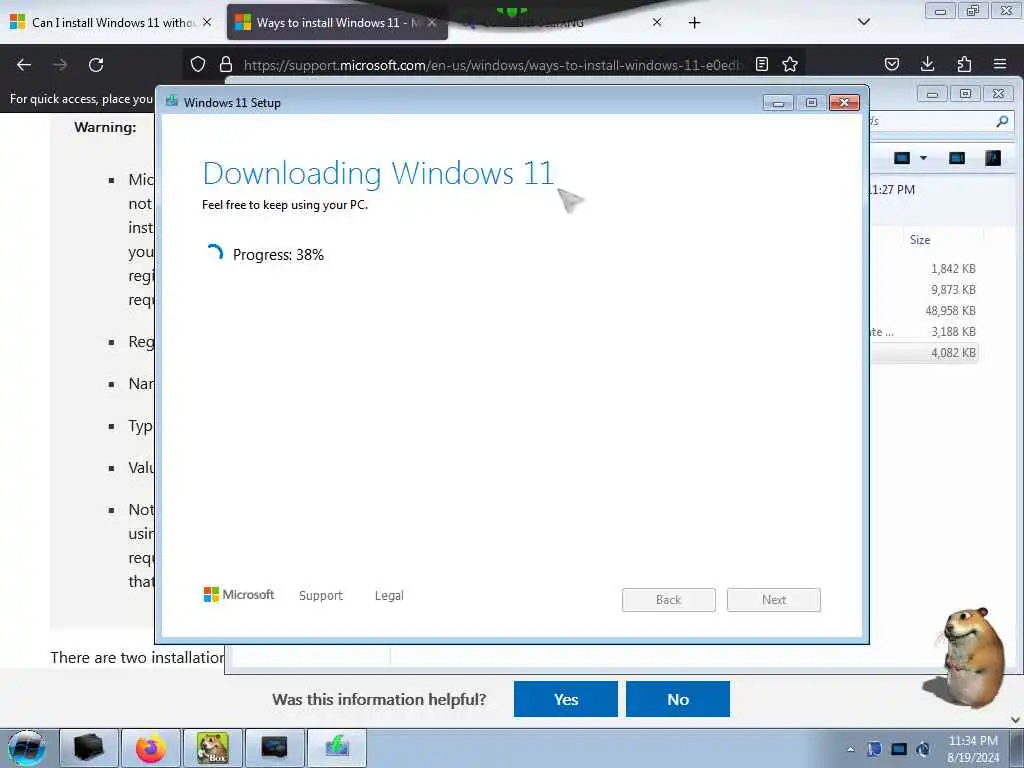Image resolution: width=1024 pixels, height=768 pixels.
Task: Open the extensions puzzle icon
Action: (964, 64)
